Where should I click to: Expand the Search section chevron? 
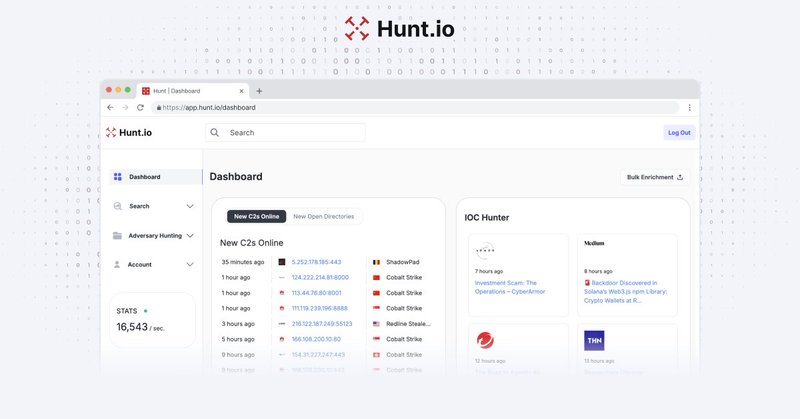coord(190,206)
